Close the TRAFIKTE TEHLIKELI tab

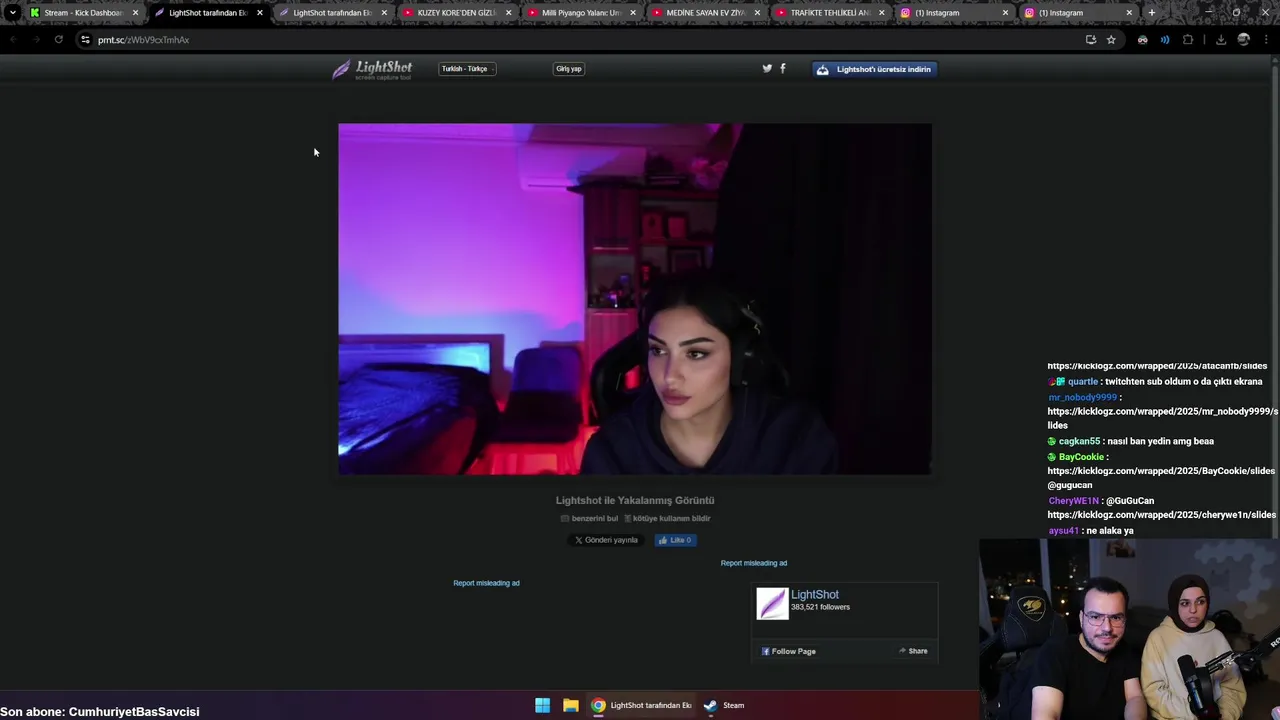point(881,13)
